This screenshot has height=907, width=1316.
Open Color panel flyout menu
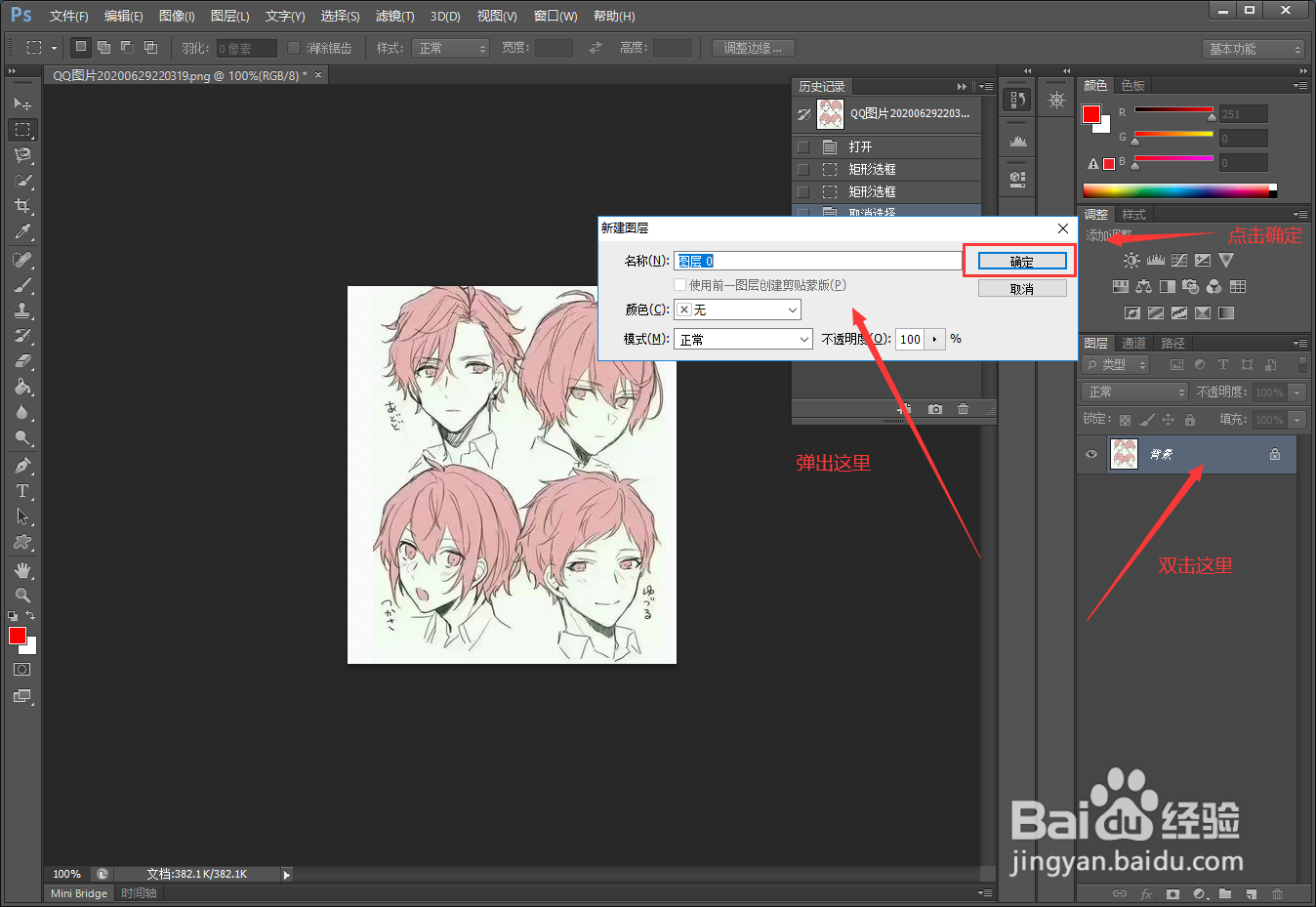click(1299, 86)
